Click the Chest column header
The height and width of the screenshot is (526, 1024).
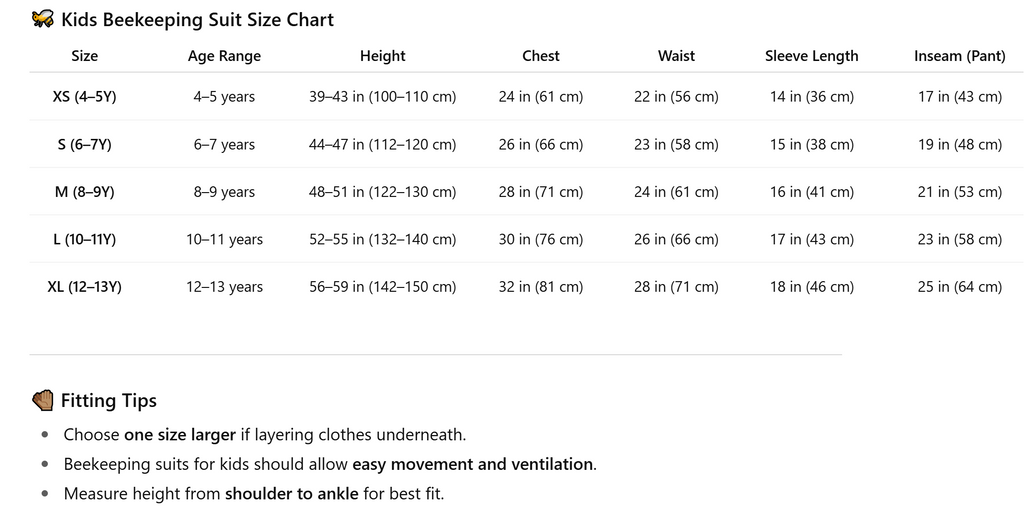(541, 56)
